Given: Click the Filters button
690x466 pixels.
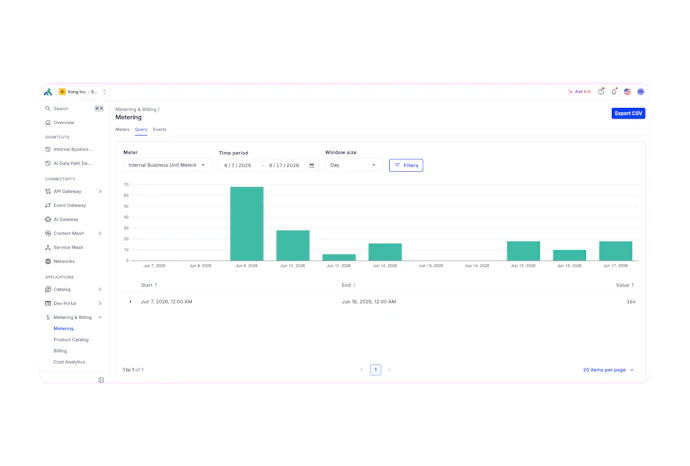Looking at the screenshot, I should point(406,165).
